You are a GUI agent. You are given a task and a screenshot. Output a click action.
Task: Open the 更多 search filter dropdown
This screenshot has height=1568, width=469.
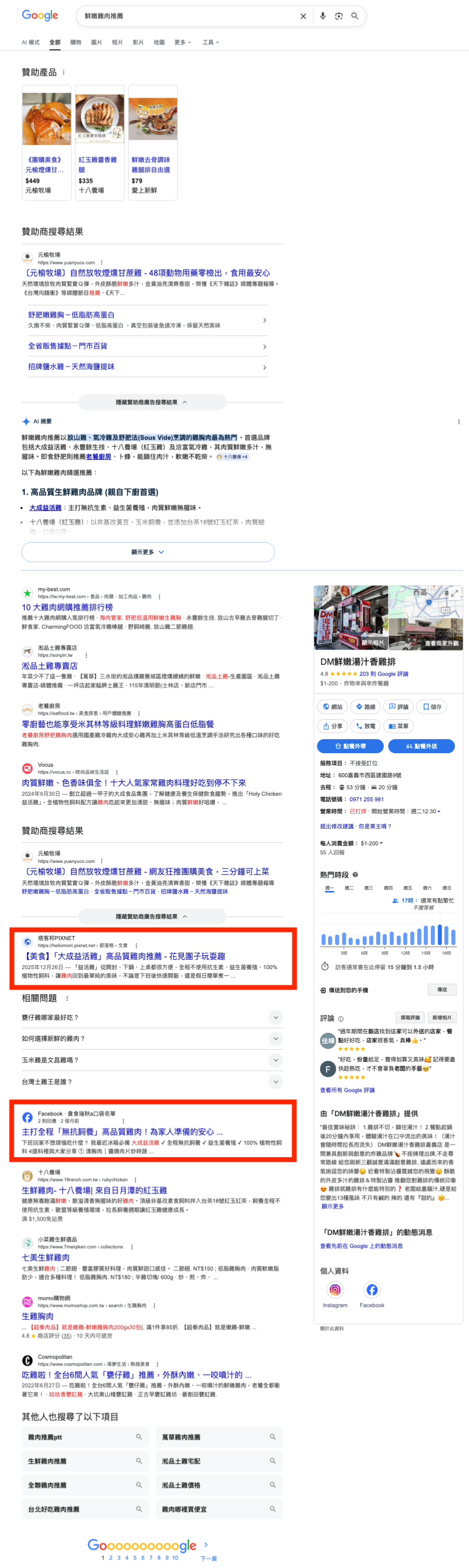(182, 43)
